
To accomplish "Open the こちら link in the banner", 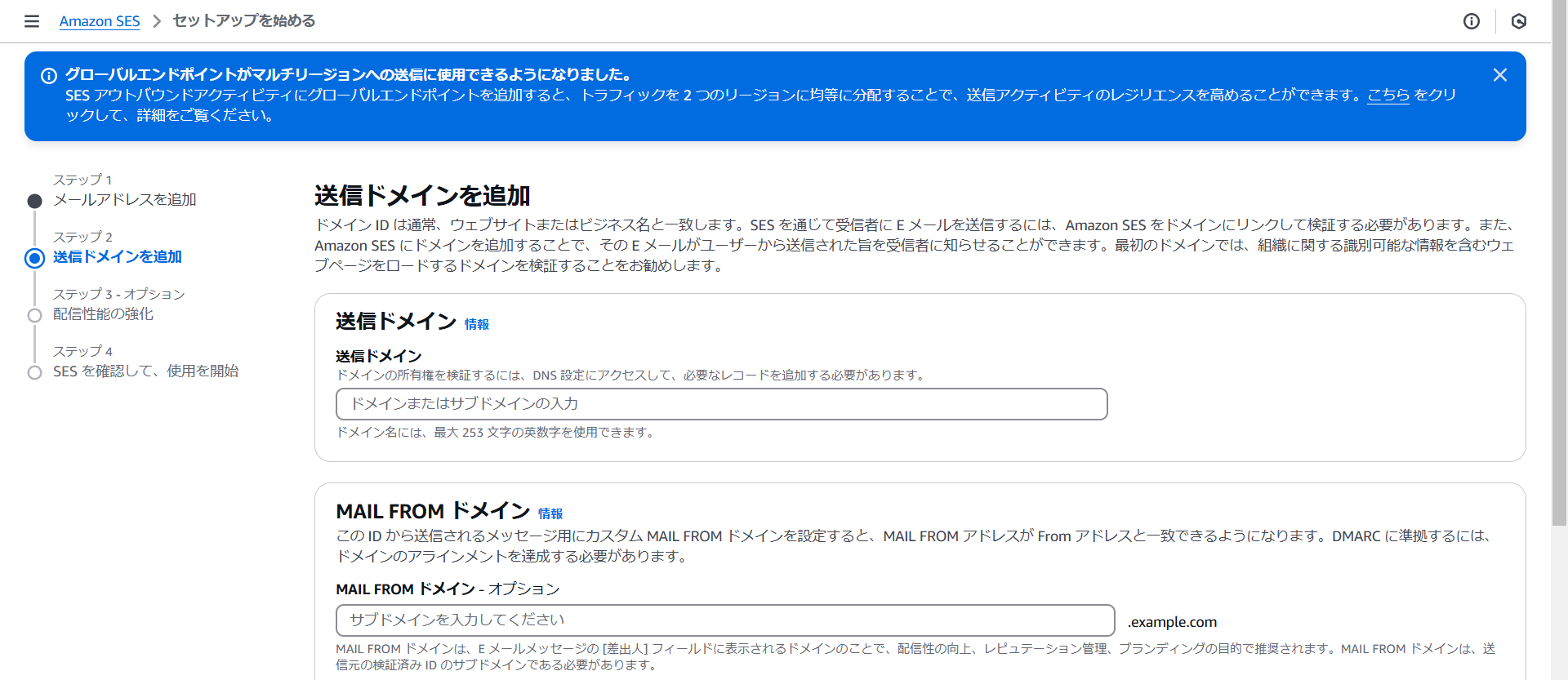I will pos(1388,95).
